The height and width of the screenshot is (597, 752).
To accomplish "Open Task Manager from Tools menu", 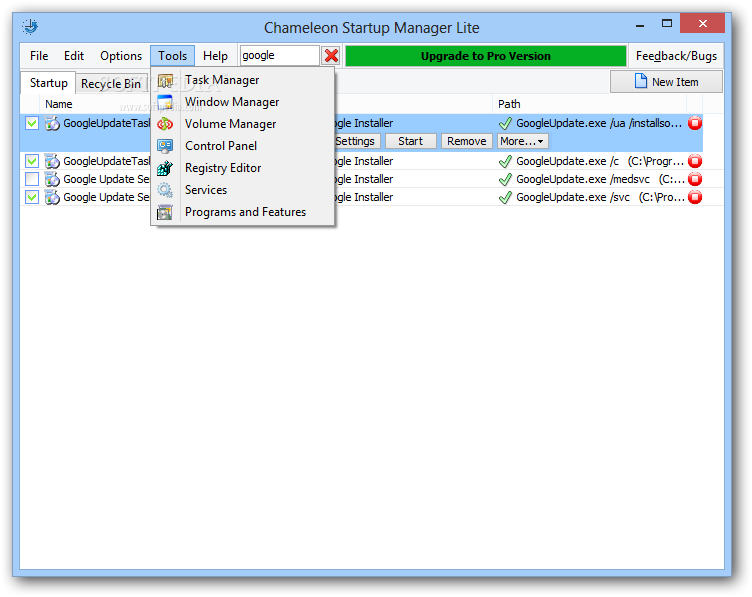I will pyautogui.click(x=243, y=80).
